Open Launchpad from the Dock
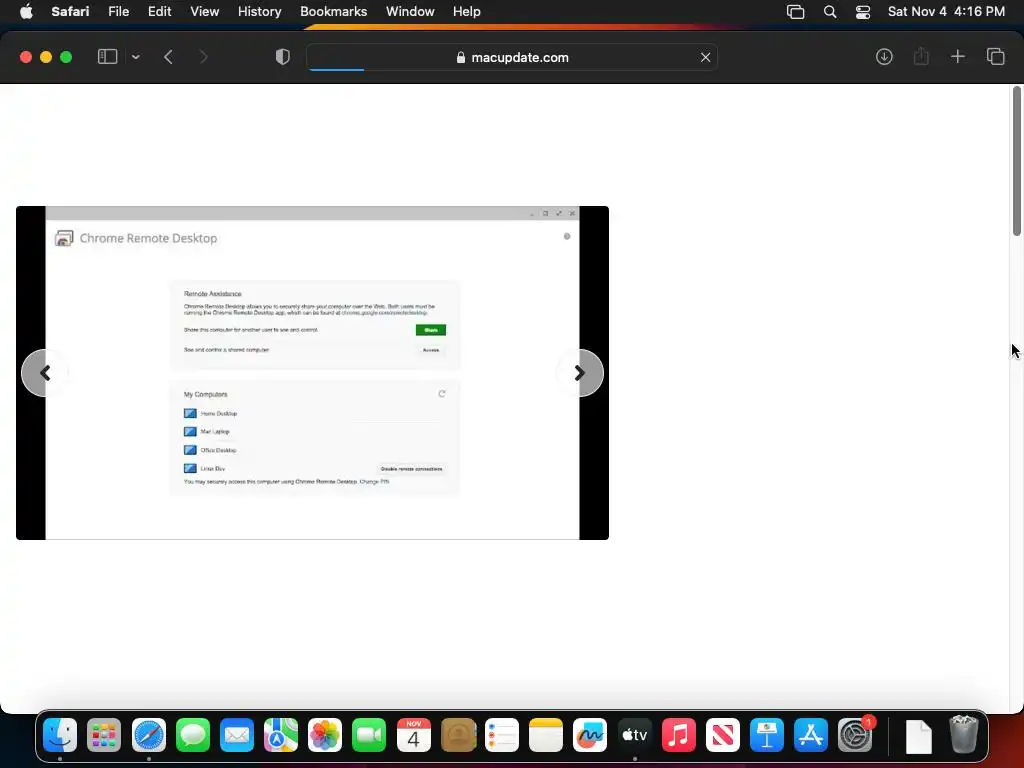The width and height of the screenshot is (1024, 768). 104,735
